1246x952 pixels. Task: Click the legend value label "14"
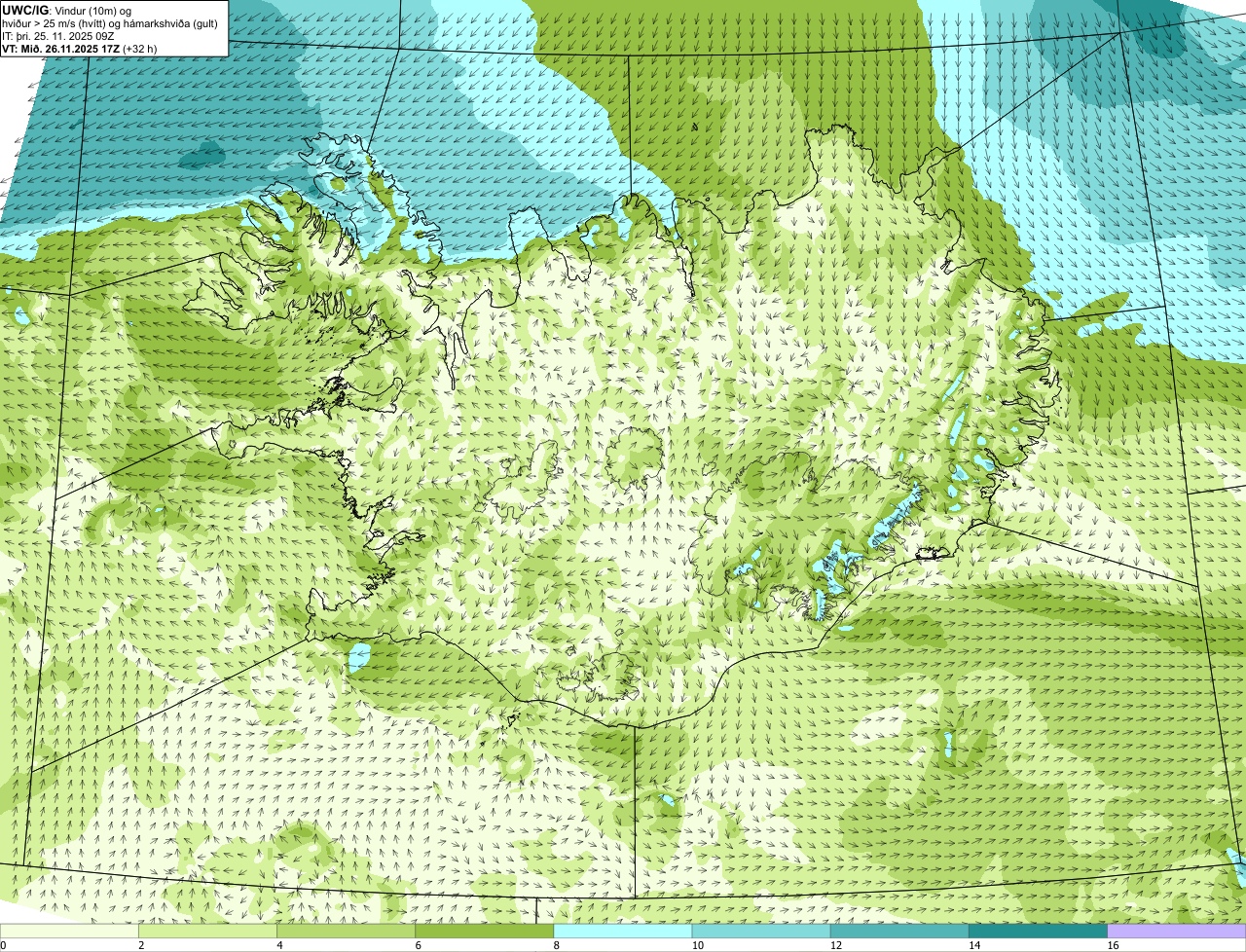pyautogui.click(x=974, y=945)
